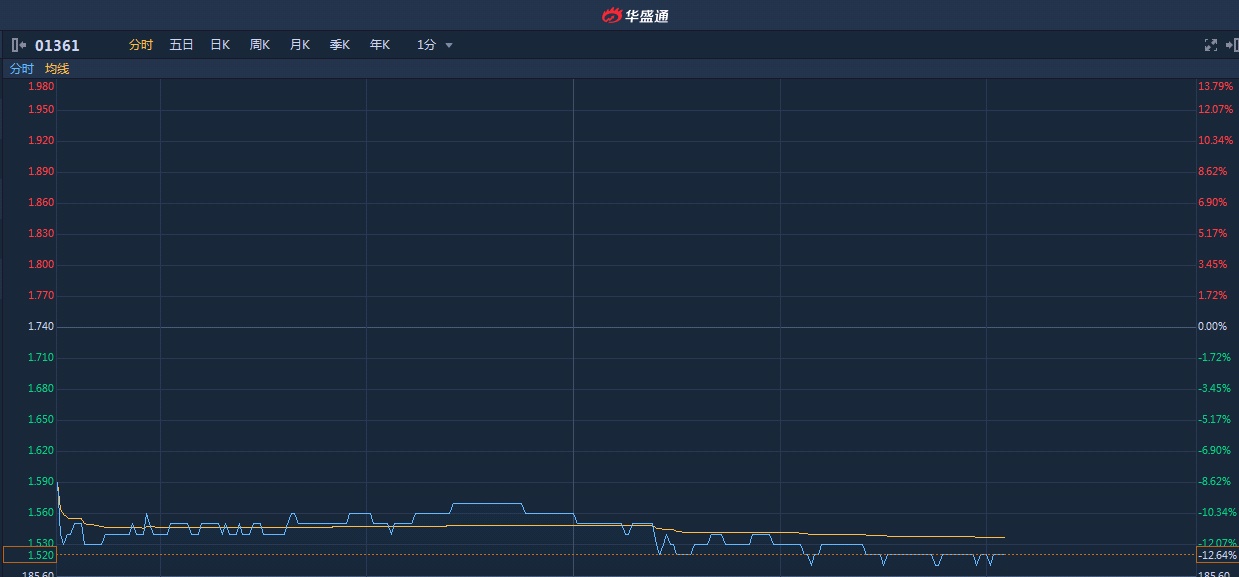Open the 周K weekly candlestick view
This screenshot has height=577, width=1239.
pyautogui.click(x=260, y=45)
